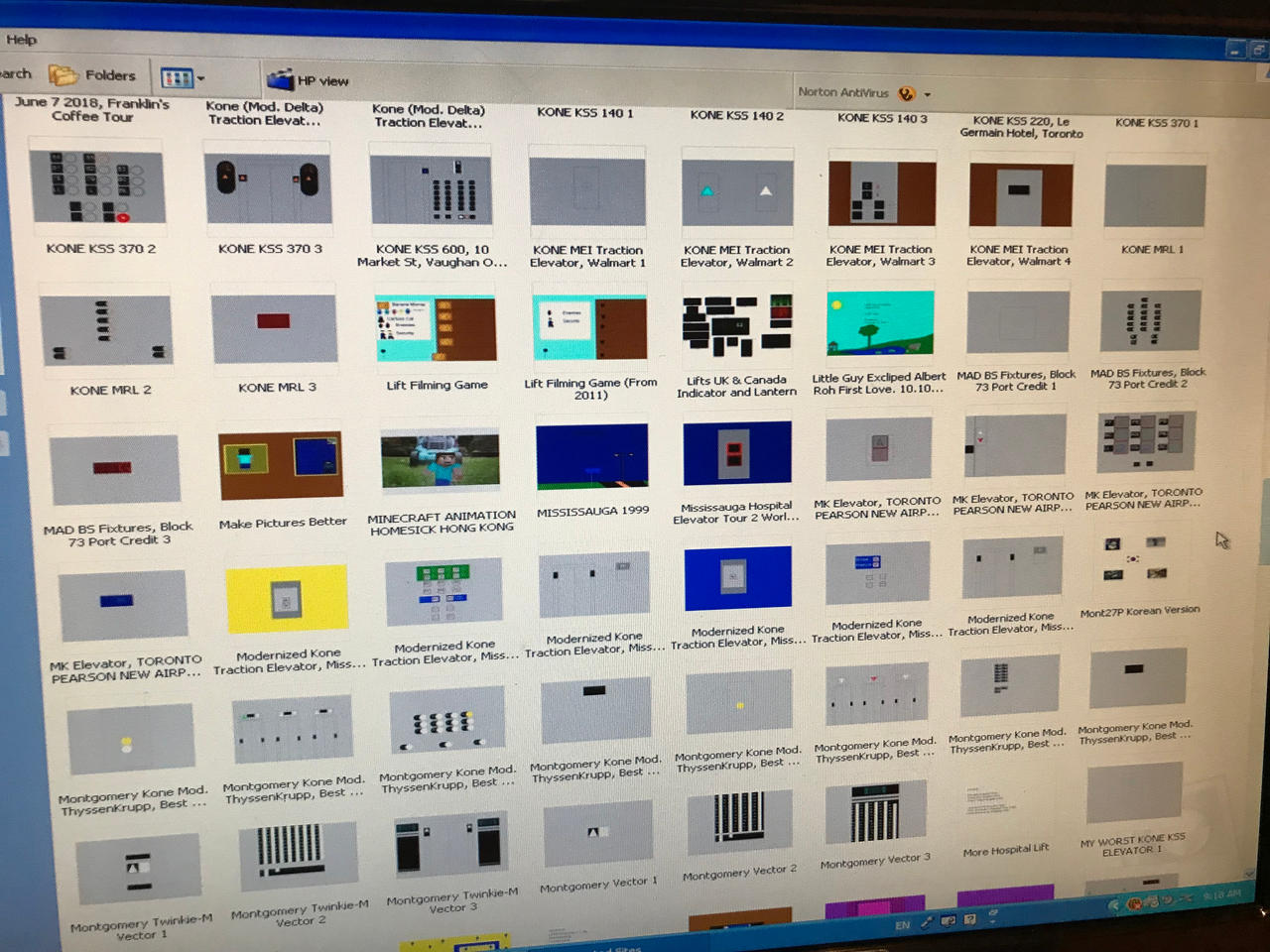1270x952 pixels.
Task: Select the Lift Filming Game thumbnail
Action: click(435, 327)
